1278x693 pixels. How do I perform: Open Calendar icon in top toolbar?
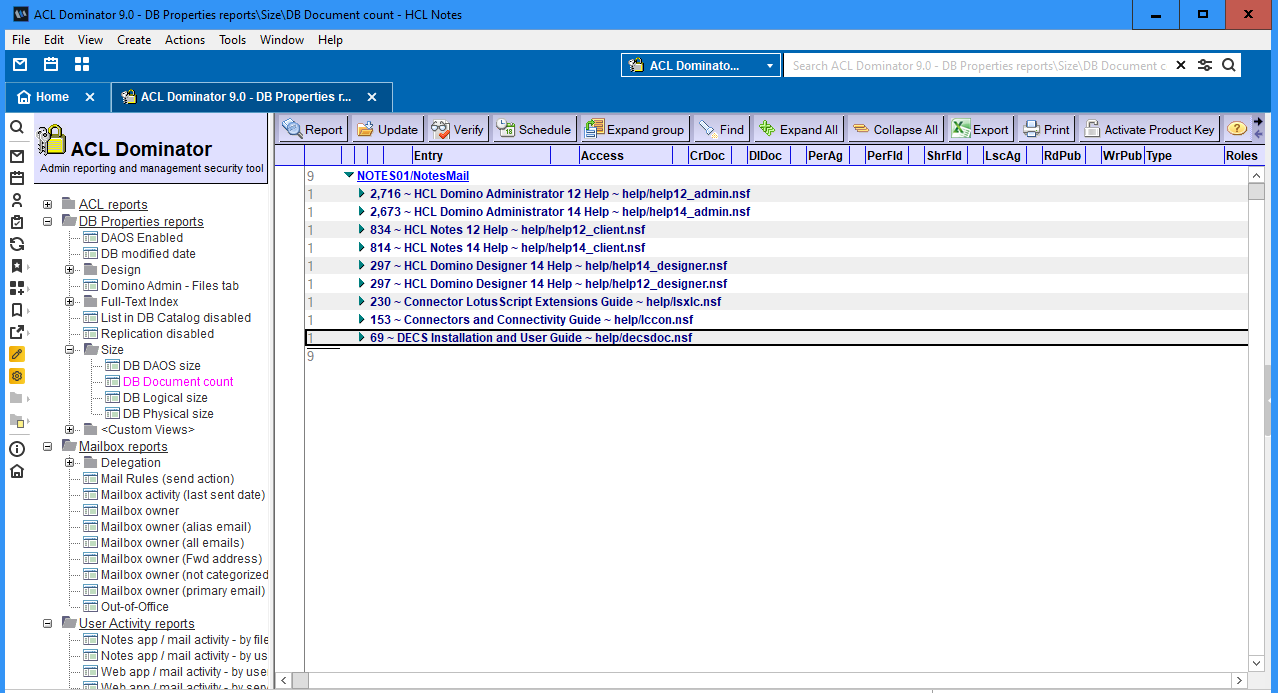pos(51,65)
